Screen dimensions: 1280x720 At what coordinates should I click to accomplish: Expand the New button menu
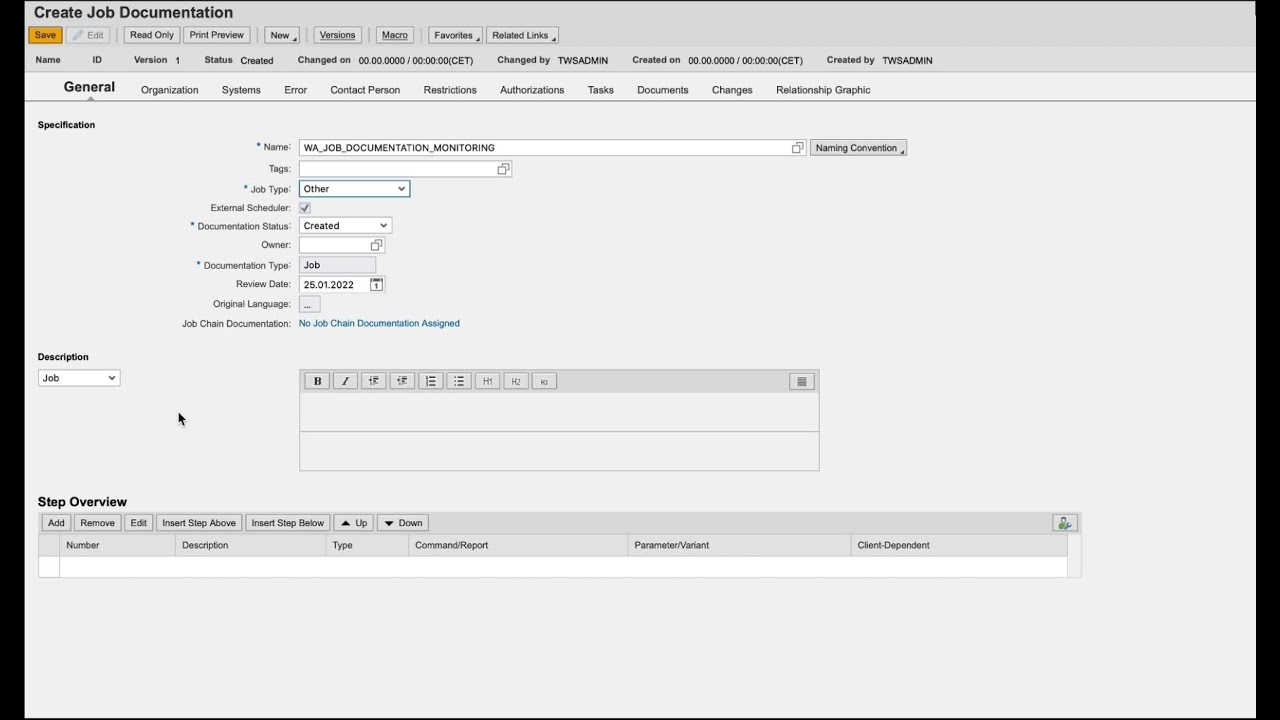282,35
